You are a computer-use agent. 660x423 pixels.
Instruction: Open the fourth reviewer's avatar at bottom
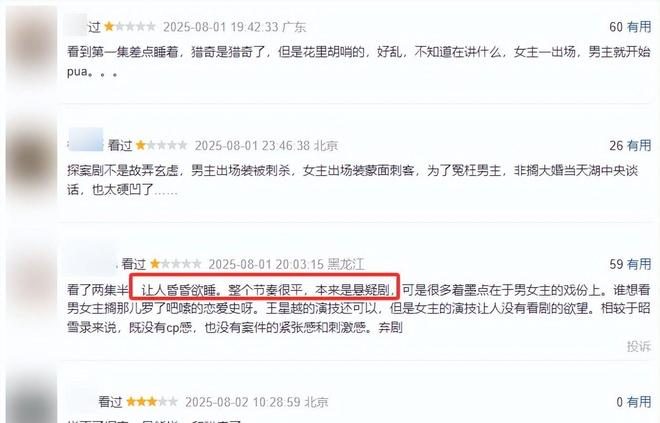click(33, 398)
